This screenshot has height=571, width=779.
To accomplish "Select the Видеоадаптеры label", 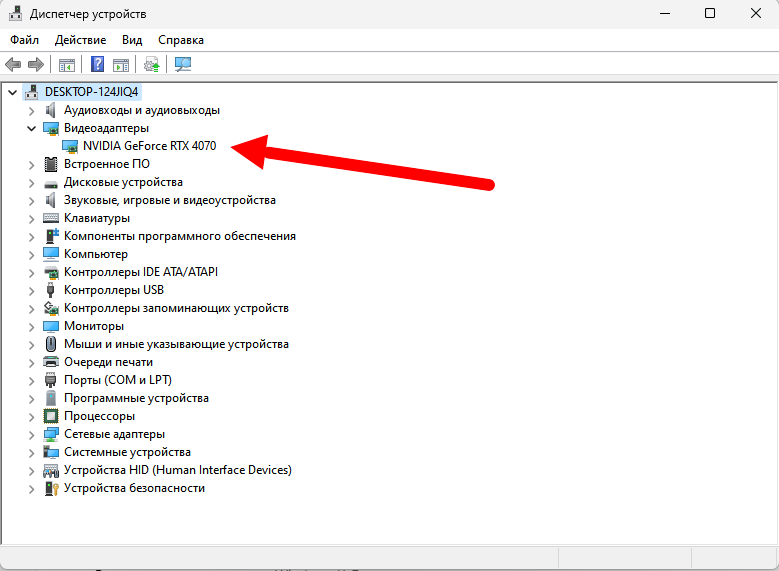I will pos(106,128).
